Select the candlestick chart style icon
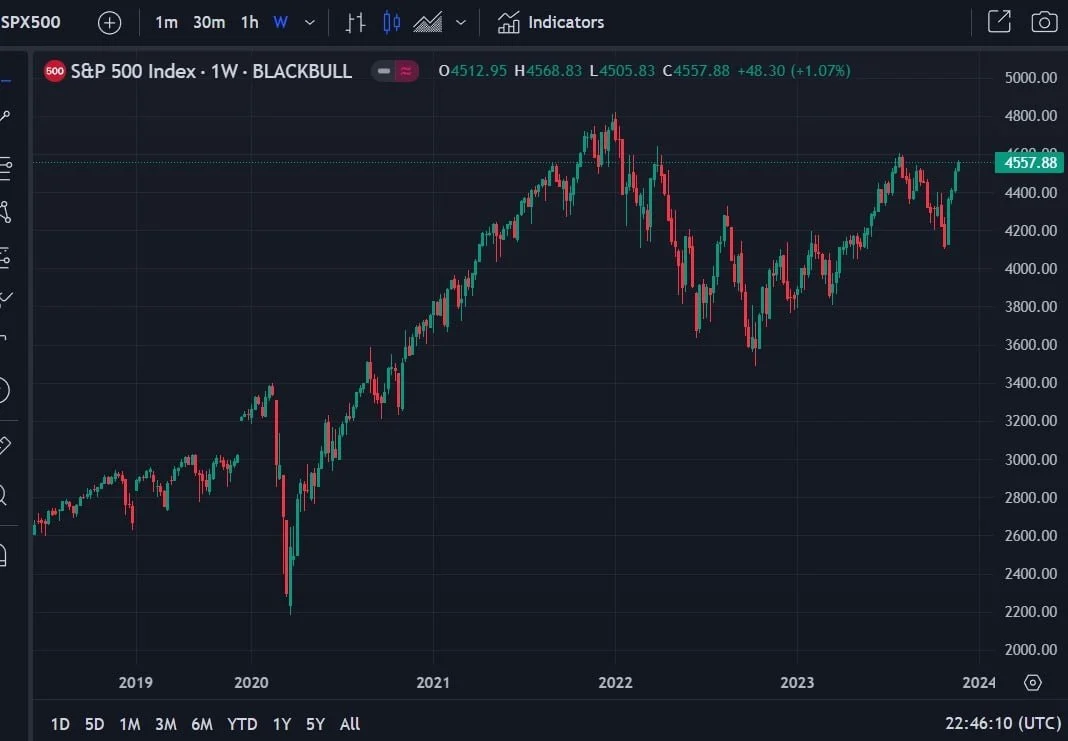 click(x=391, y=22)
